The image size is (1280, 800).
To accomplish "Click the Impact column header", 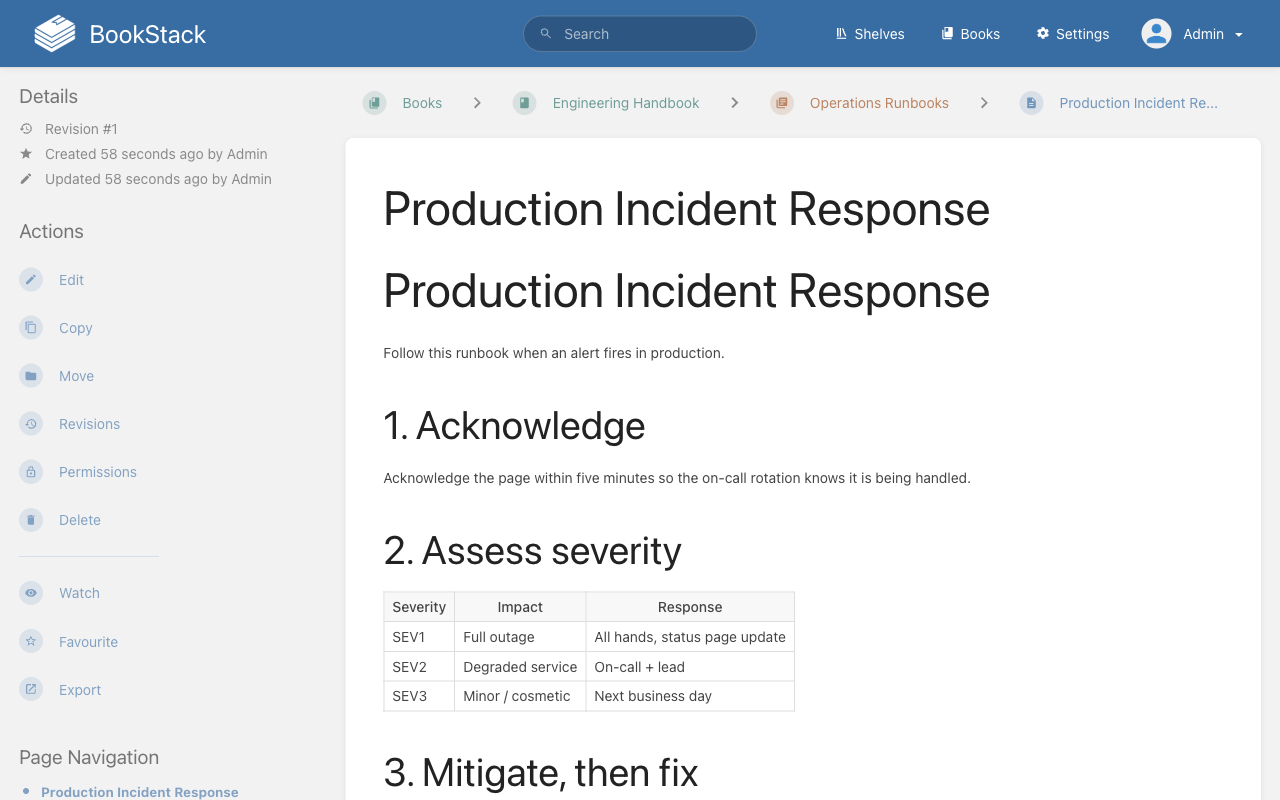I will click(520, 607).
